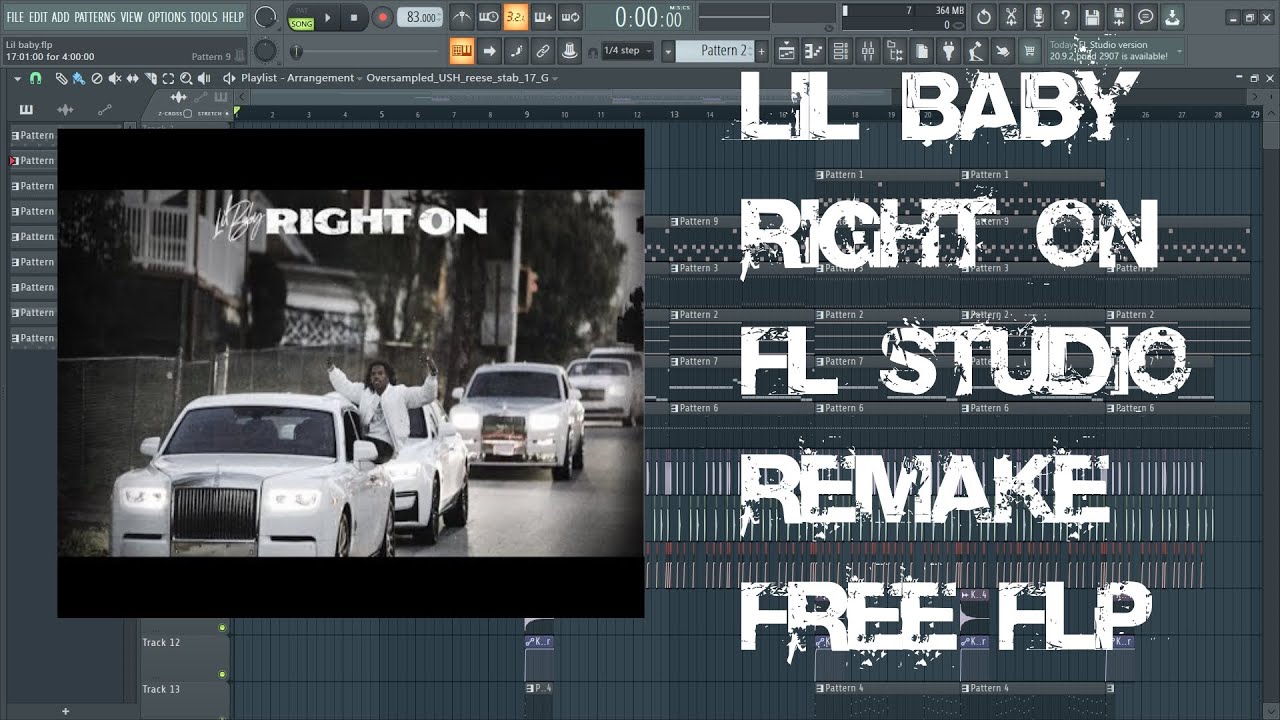Open the tempo tapper

click(975, 50)
